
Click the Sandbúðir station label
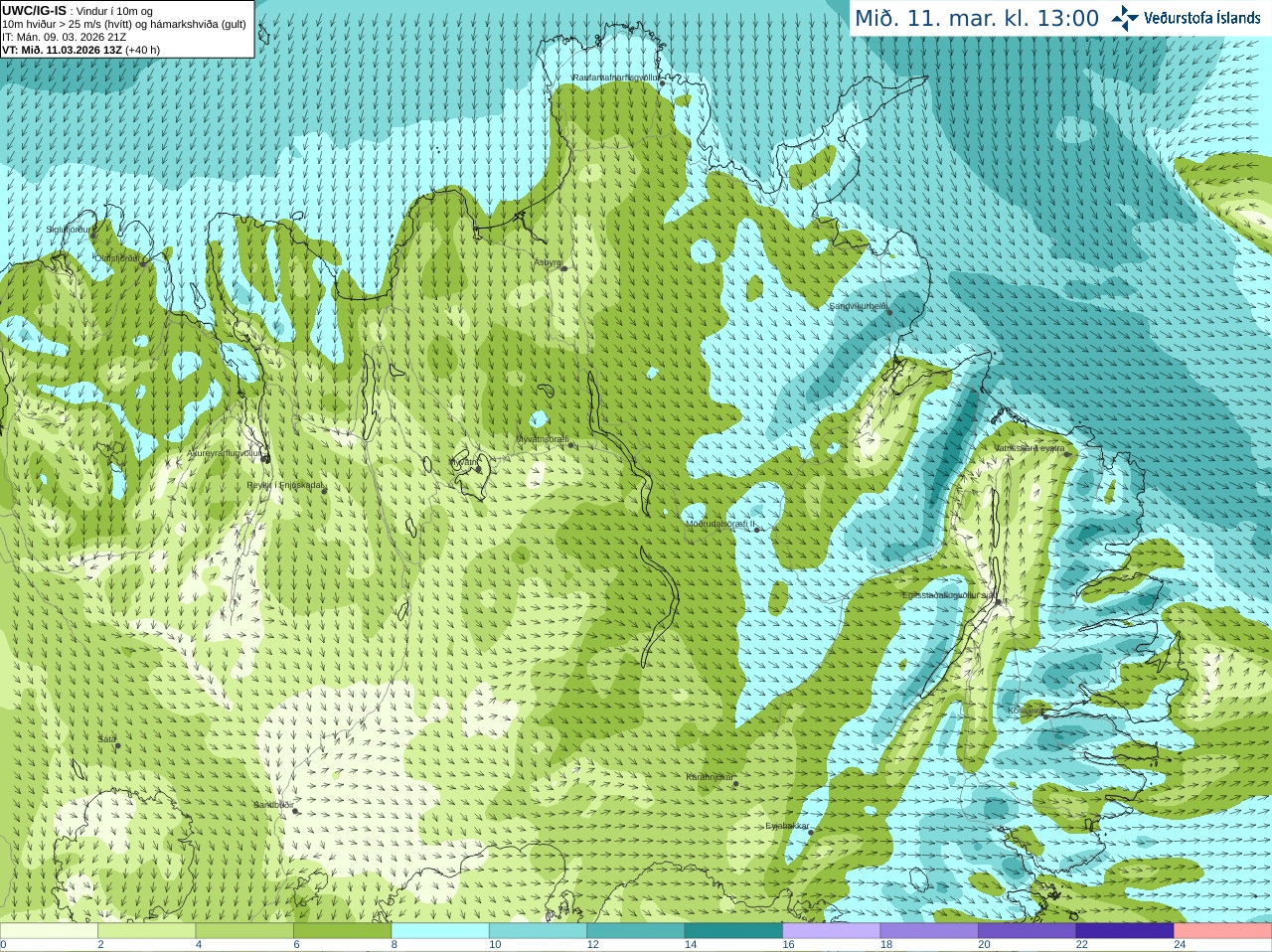pos(273,805)
